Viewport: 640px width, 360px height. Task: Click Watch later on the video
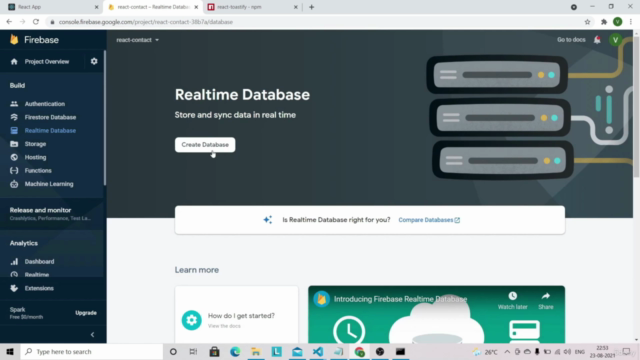pos(513,300)
